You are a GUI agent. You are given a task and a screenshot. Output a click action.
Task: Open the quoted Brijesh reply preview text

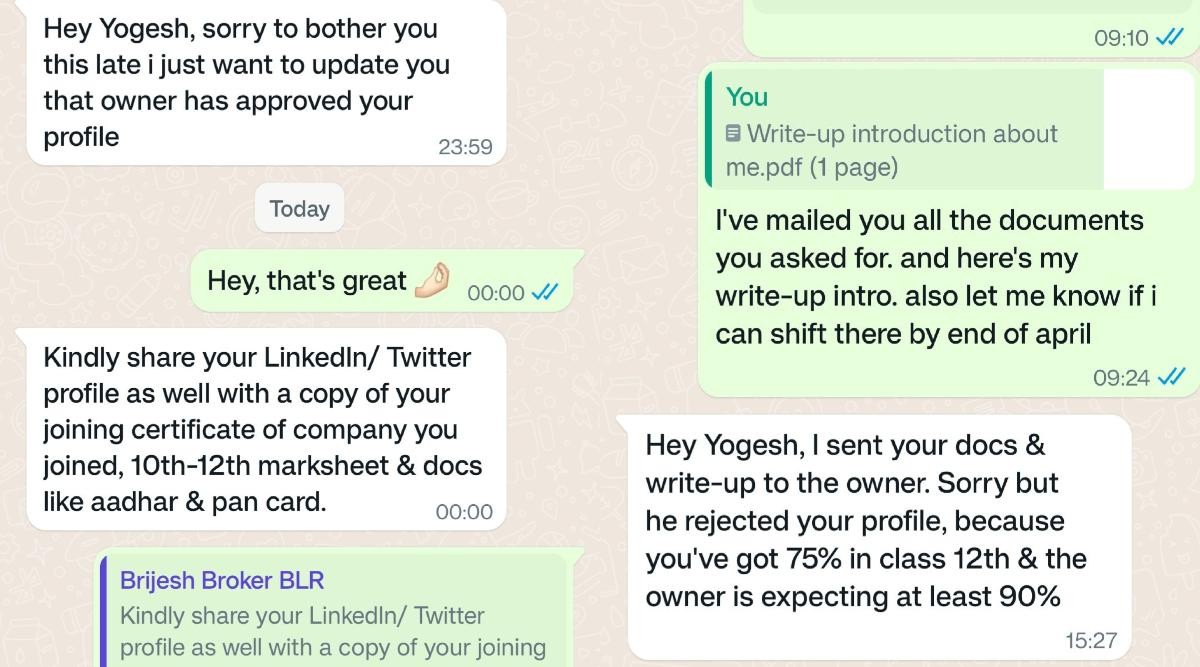click(x=332, y=632)
